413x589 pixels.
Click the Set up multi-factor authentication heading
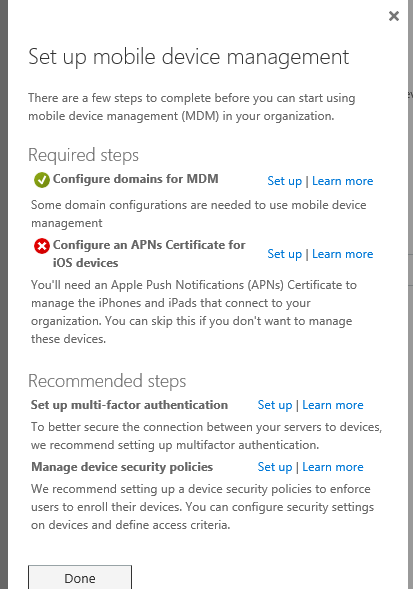tap(129, 405)
